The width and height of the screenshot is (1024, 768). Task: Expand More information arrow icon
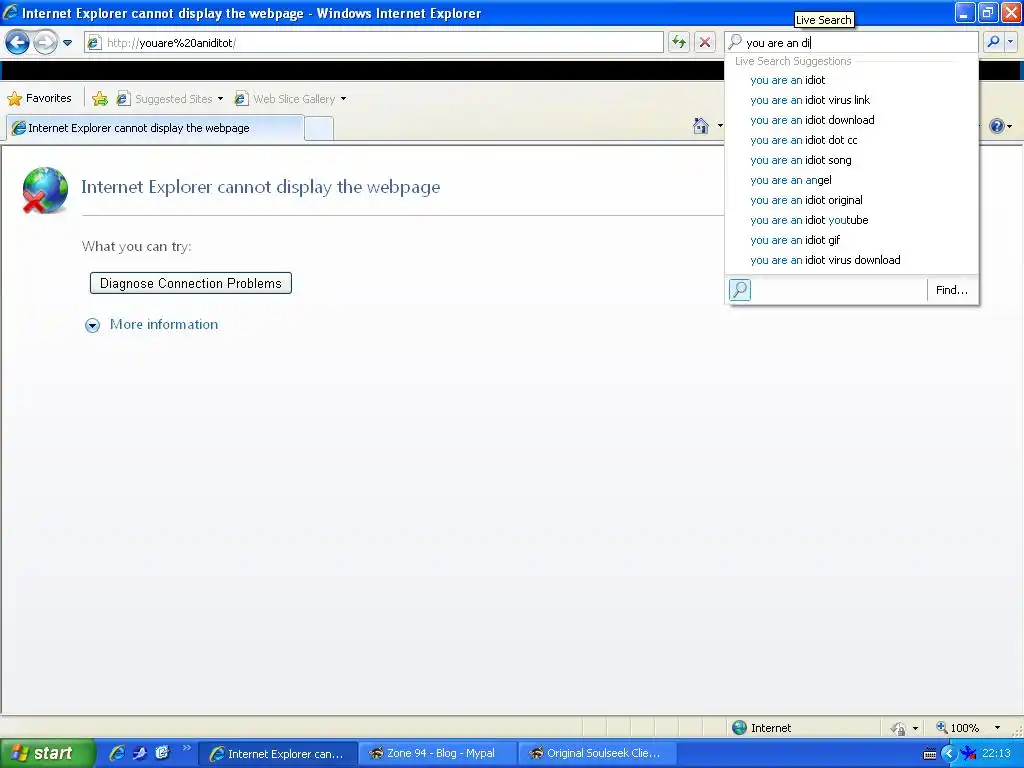(93, 325)
